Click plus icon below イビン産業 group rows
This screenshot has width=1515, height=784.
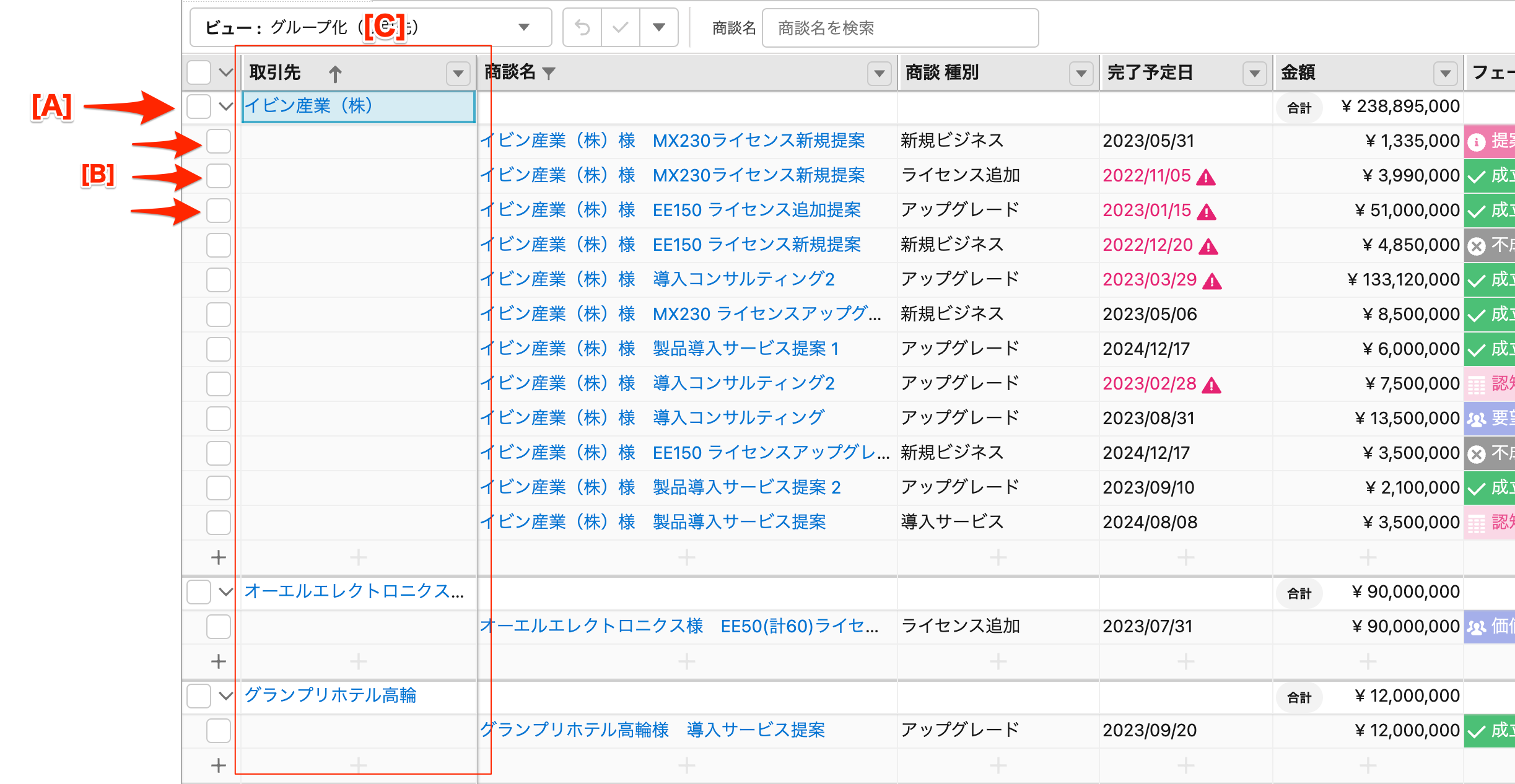tap(218, 557)
